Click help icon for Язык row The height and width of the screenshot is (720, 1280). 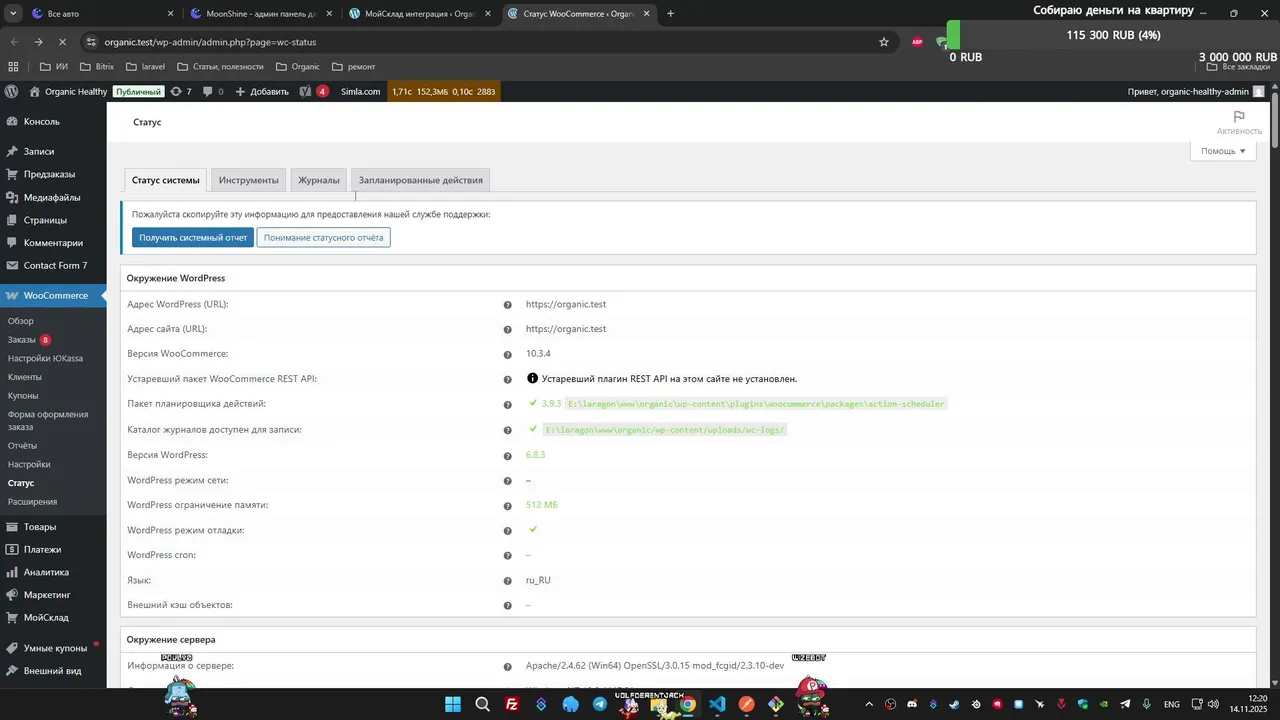(508, 580)
